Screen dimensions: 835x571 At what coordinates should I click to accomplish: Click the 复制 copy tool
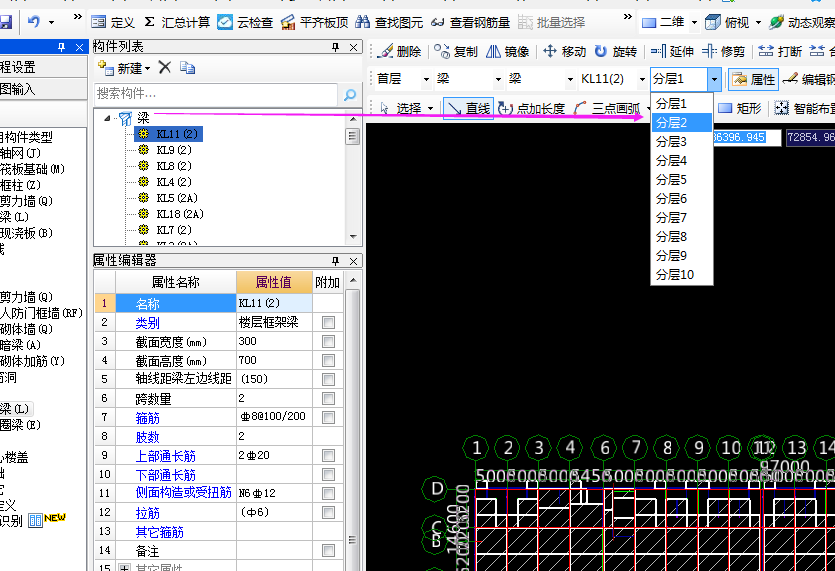coord(456,51)
